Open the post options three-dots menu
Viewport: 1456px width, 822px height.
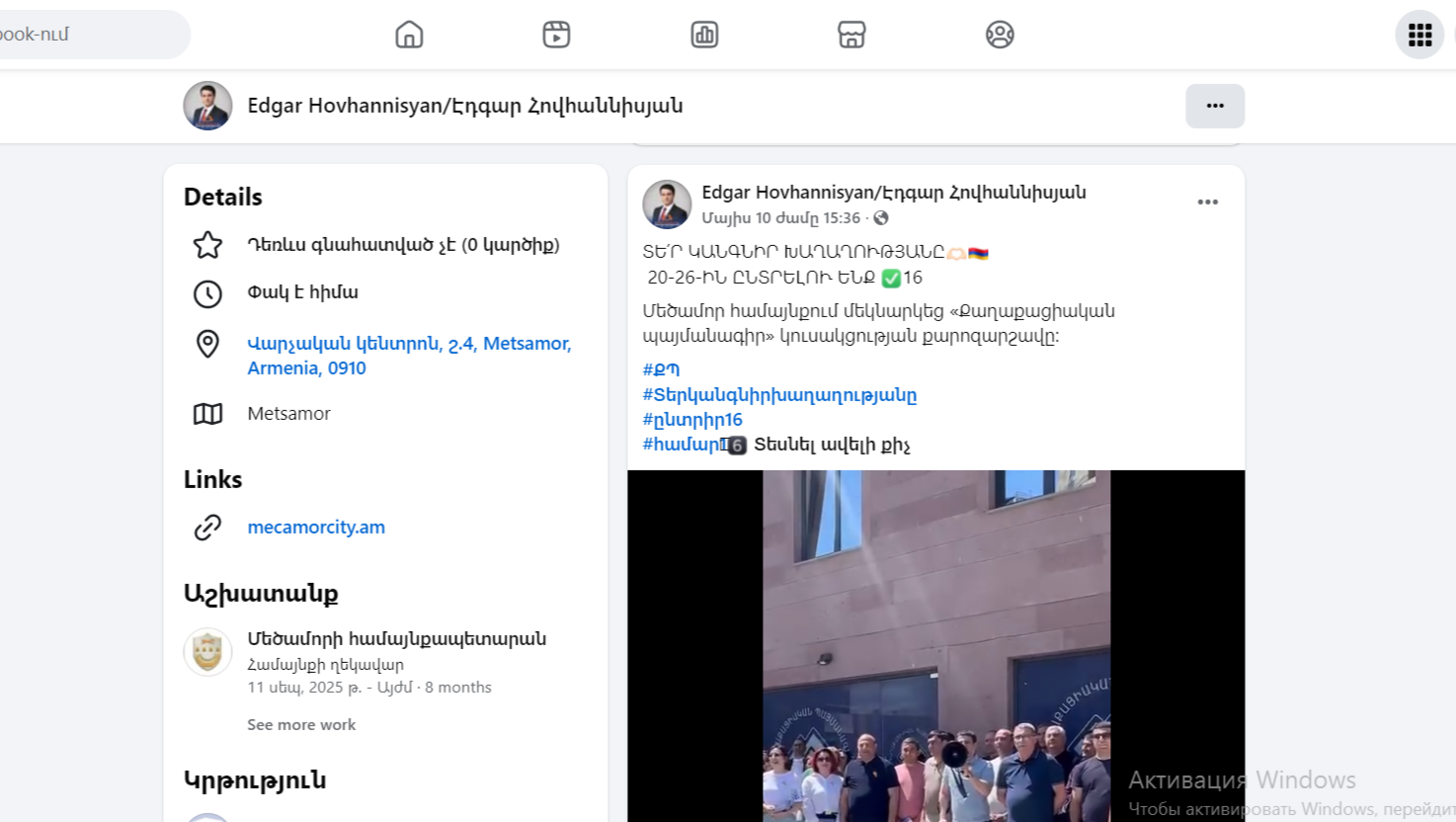point(1207,202)
